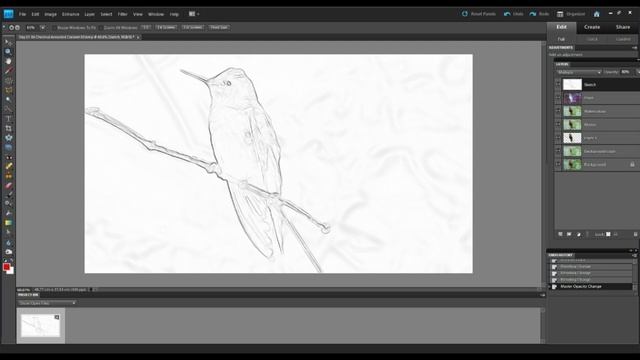Open the Arrange Documents dropdown
Image resolution: width=640 pixels, height=360 pixels.
[193, 14]
